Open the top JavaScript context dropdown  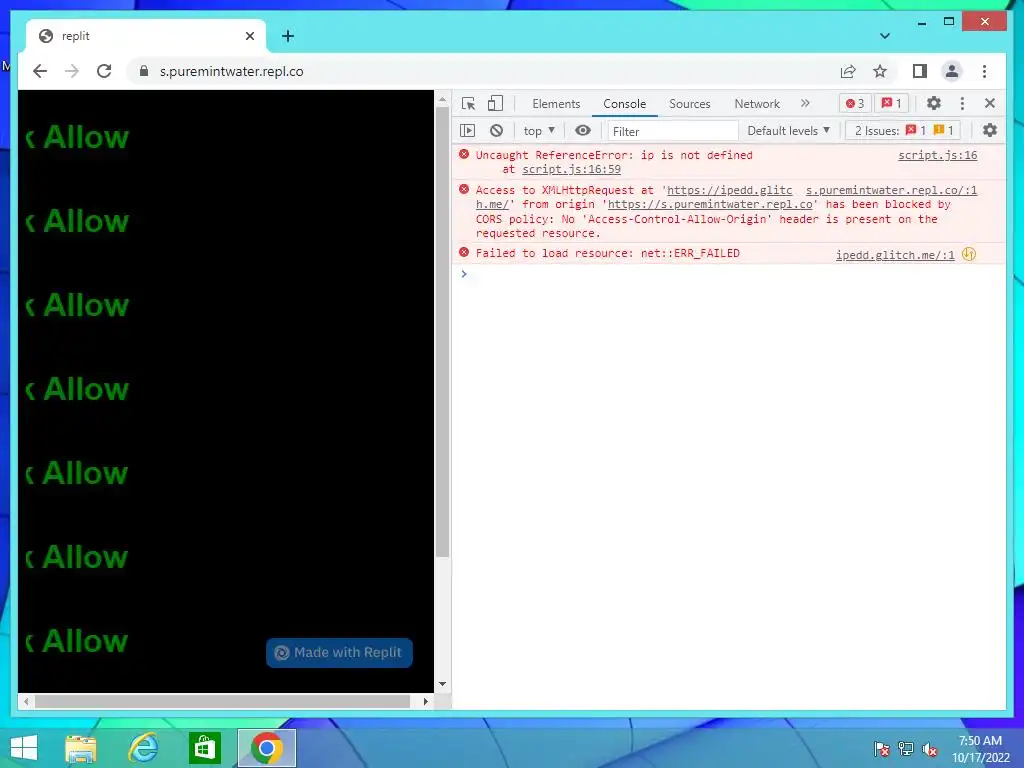tap(539, 131)
